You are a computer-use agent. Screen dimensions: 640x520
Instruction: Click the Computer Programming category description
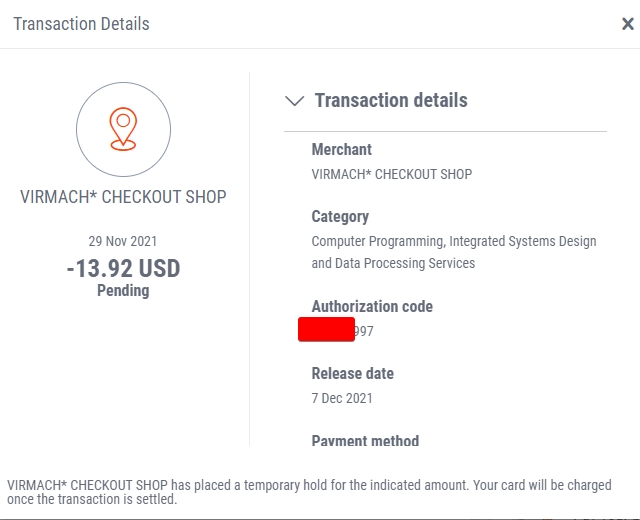(454, 252)
